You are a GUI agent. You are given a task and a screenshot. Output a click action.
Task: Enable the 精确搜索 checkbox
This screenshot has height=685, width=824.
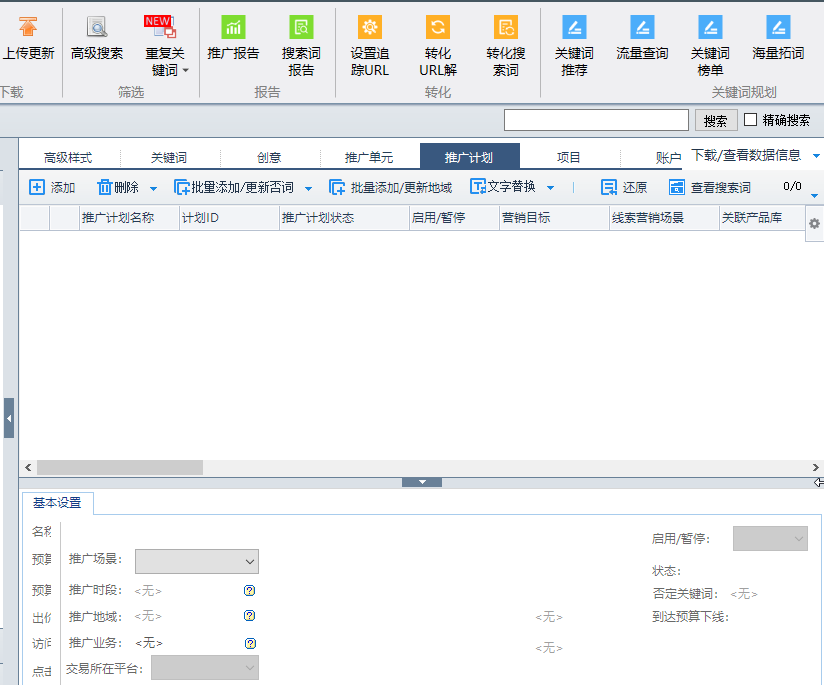[x=751, y=120]
